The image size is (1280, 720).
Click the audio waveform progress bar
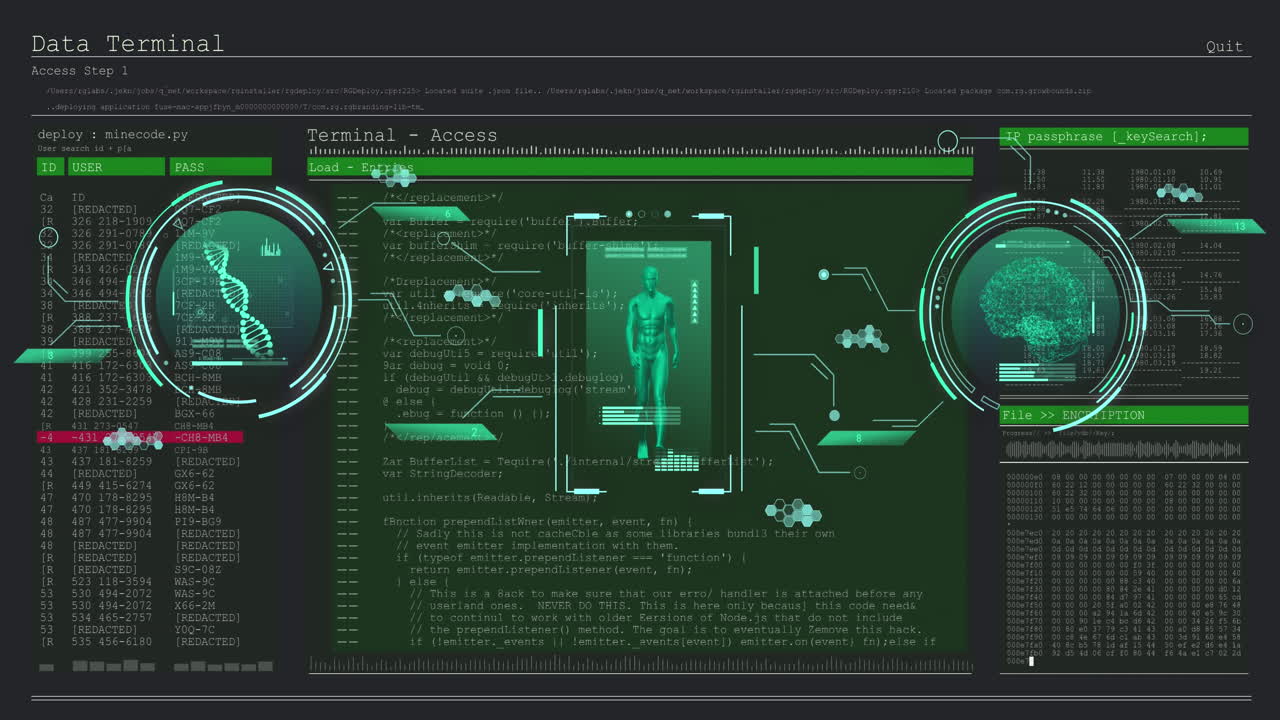click(1124, 450)
